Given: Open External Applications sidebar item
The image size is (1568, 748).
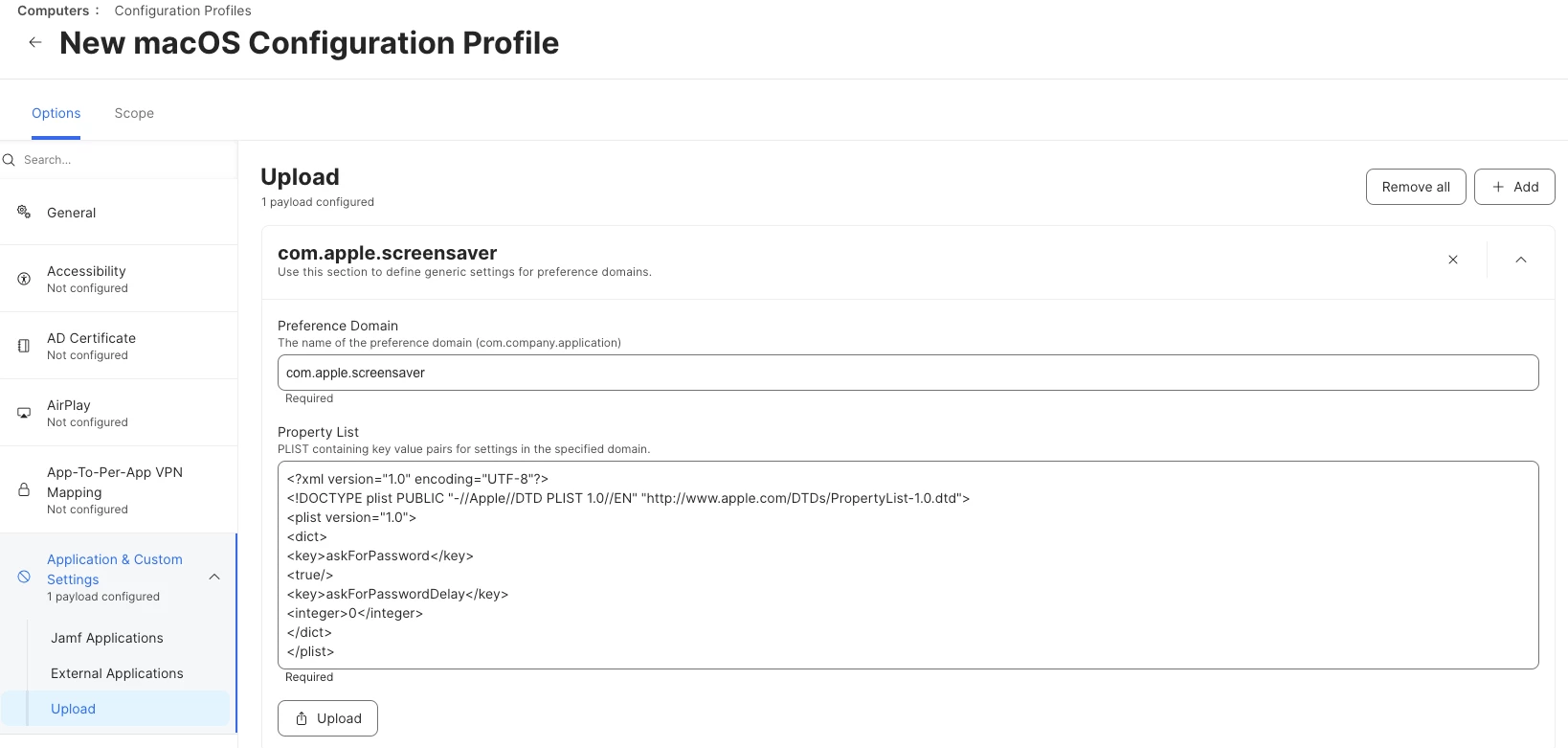Looking at the screenshot, I should [x=117, y=673].
